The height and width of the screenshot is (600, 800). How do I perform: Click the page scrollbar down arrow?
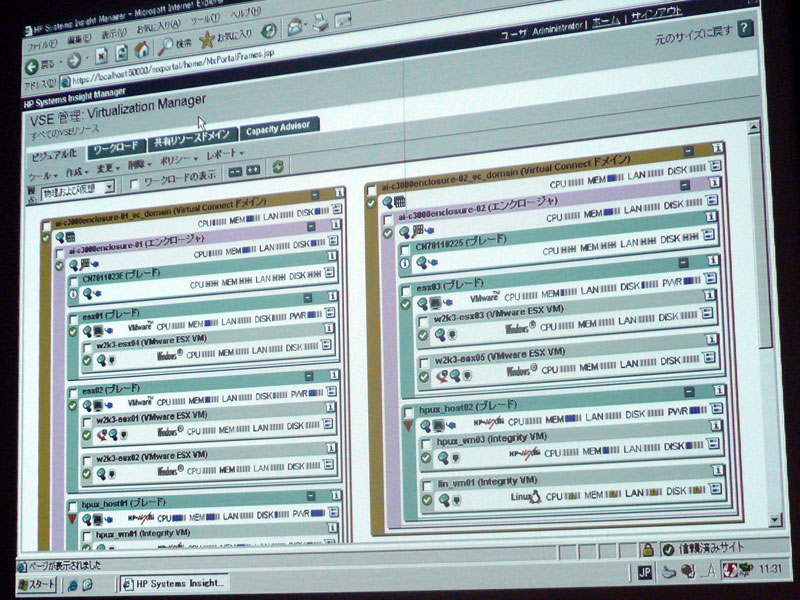coord(776,519)
